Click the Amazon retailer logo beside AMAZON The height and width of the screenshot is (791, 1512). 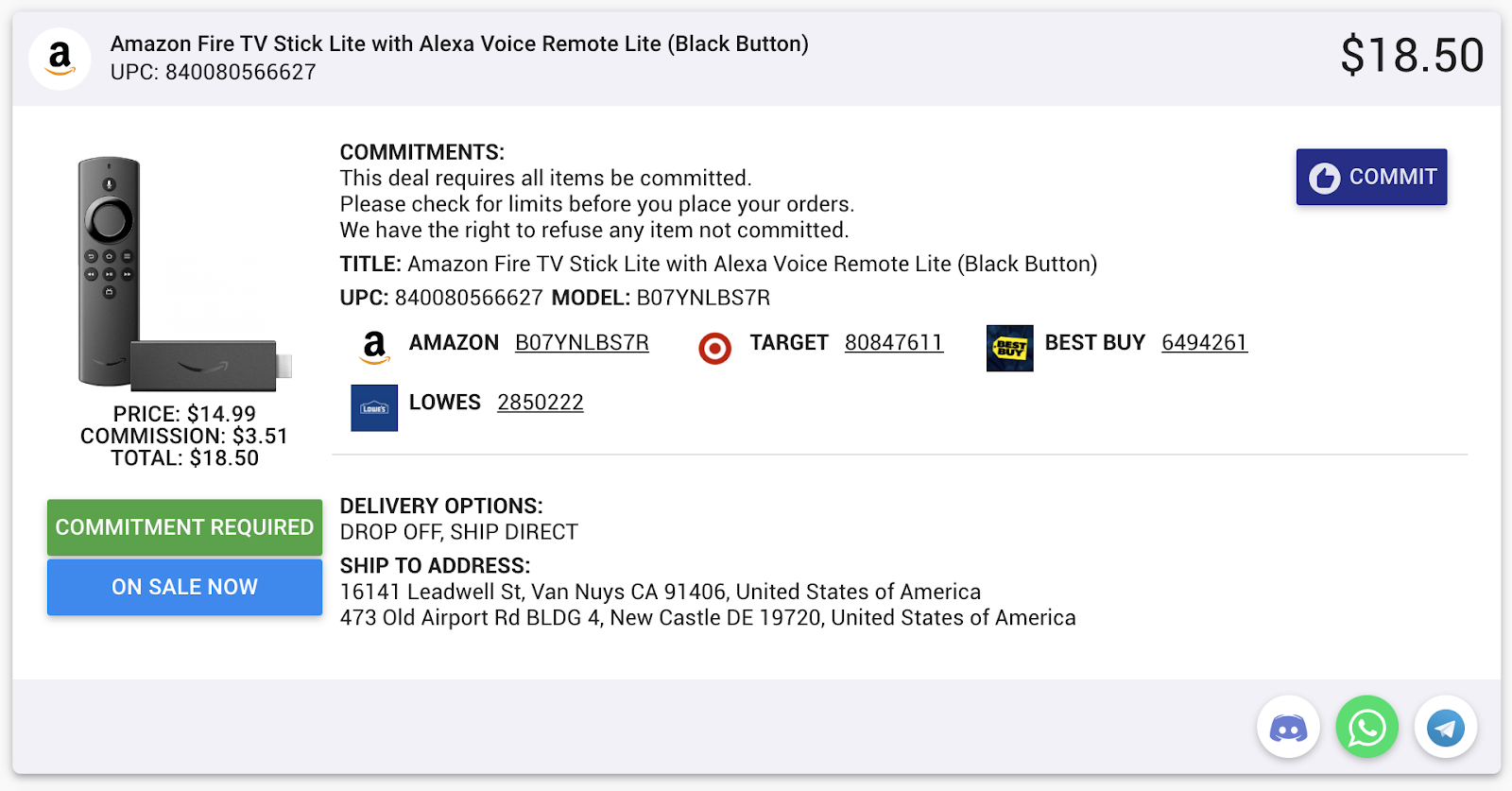(x=374, y=348)
